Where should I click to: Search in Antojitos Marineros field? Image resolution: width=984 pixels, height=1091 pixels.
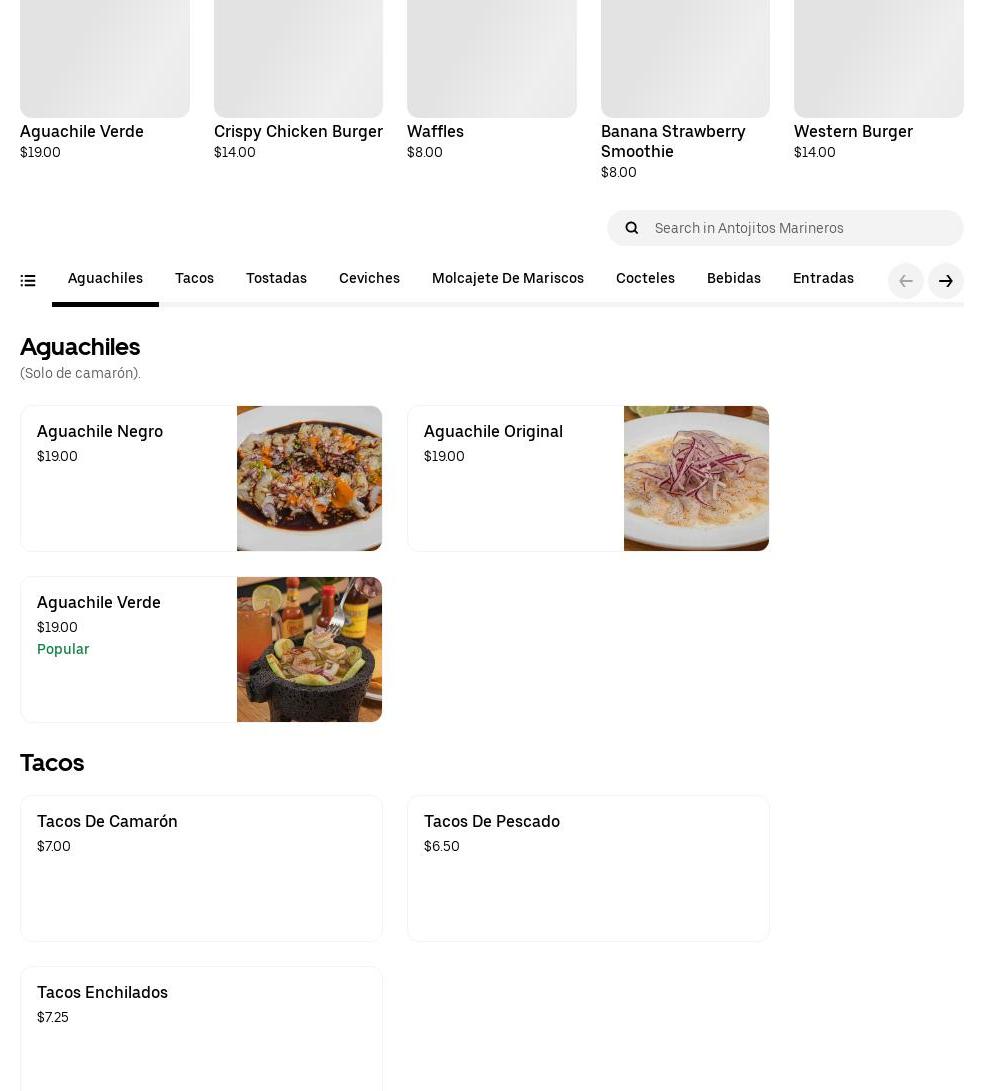(x=800, y=228)
